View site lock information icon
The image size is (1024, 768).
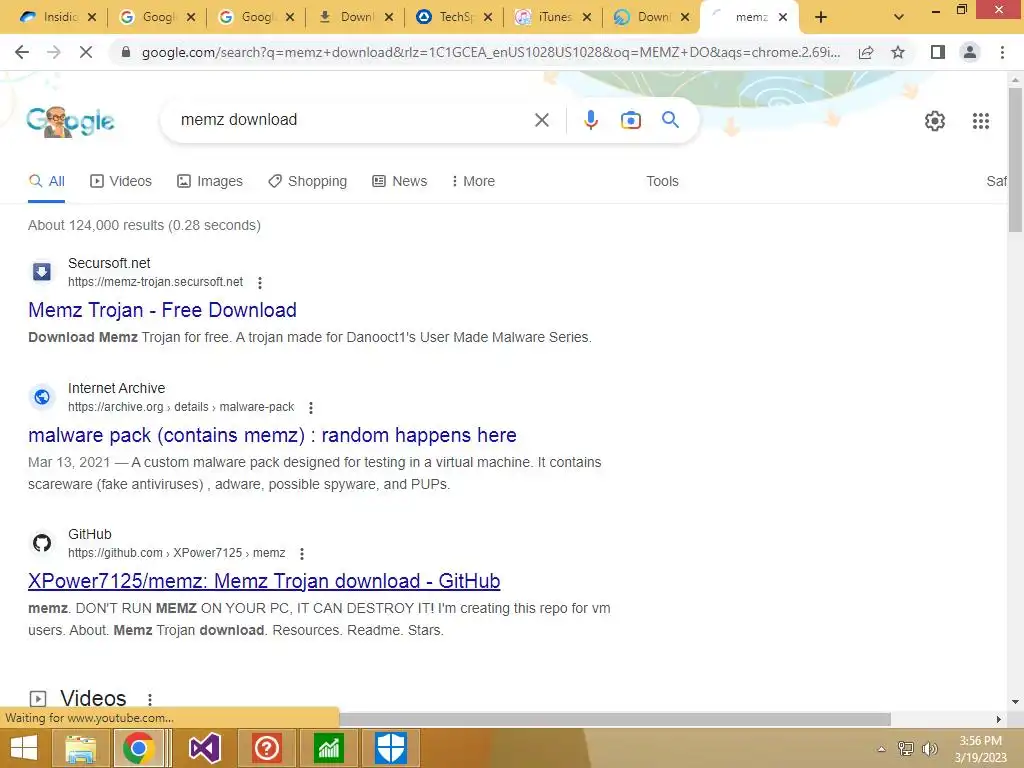click(x=126, y=52)
